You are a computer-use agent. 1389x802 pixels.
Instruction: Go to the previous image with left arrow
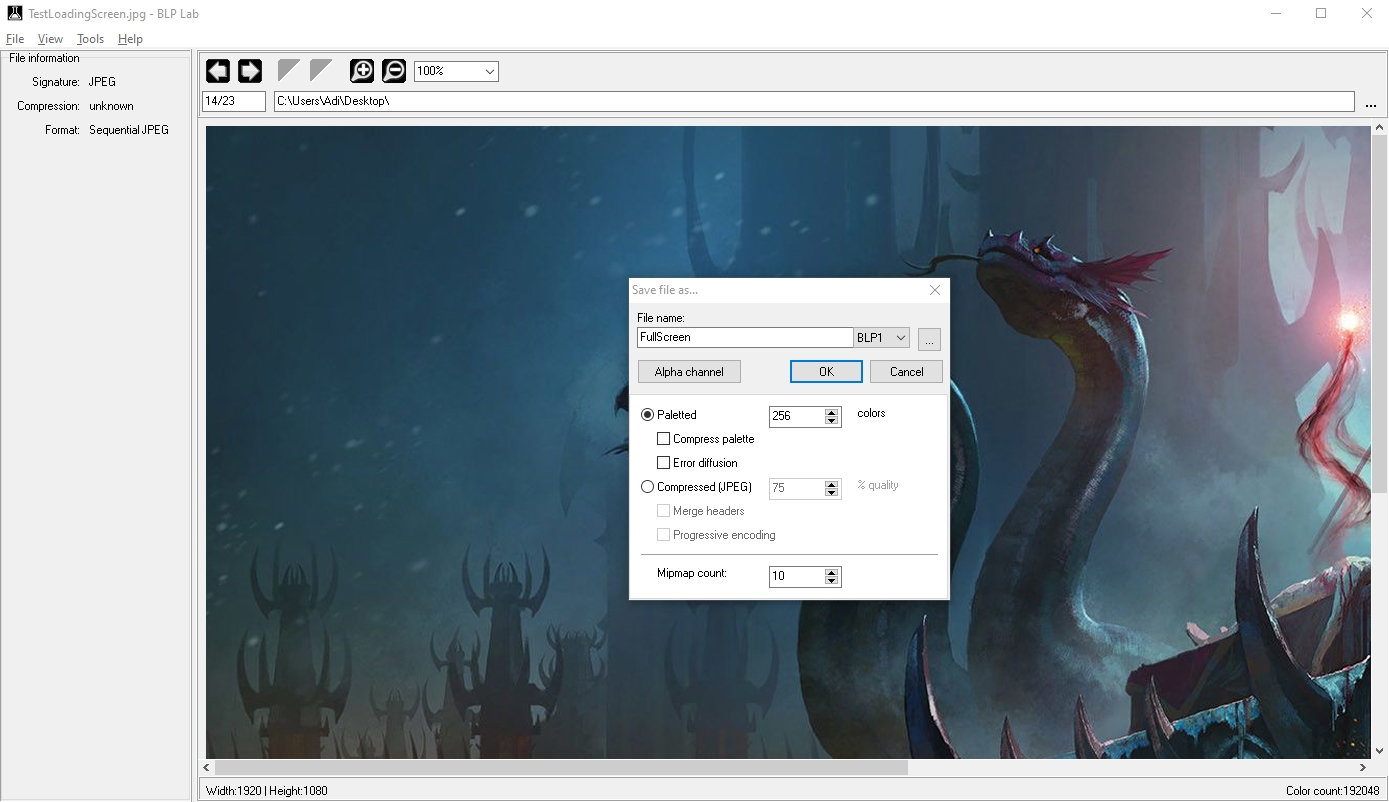click(x=218, y=71)
